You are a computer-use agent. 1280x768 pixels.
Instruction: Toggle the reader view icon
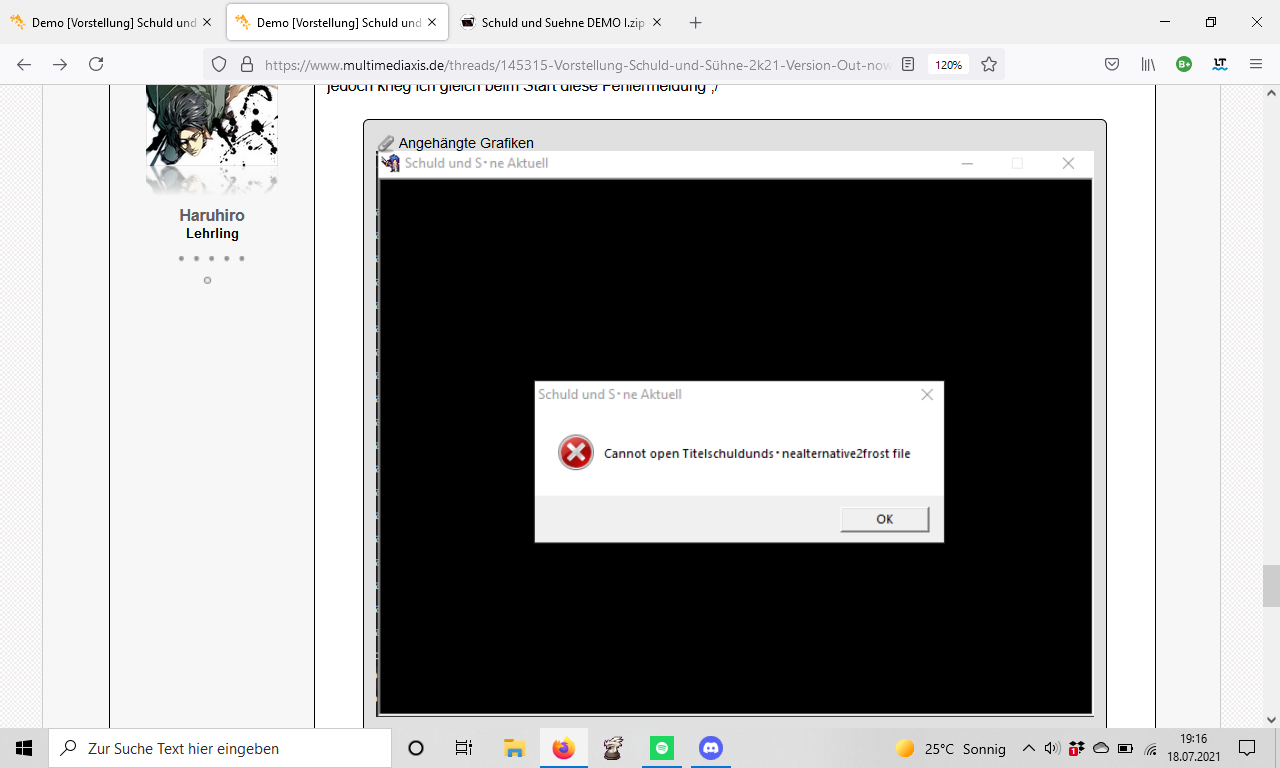pos(908,64)
